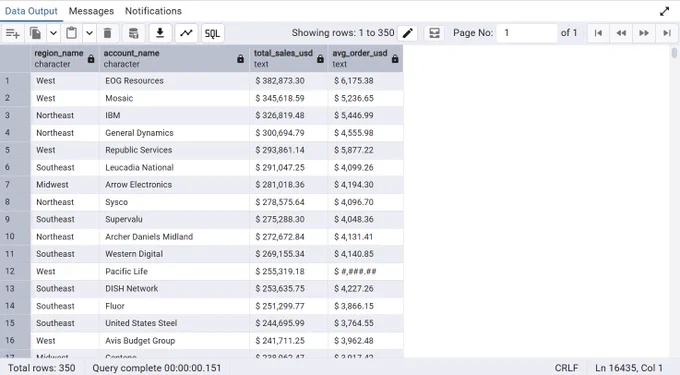Click the DISH Network cell
The width and height of the screenshot is (680, 375).
pyautogui.click(x=175, y=289)
